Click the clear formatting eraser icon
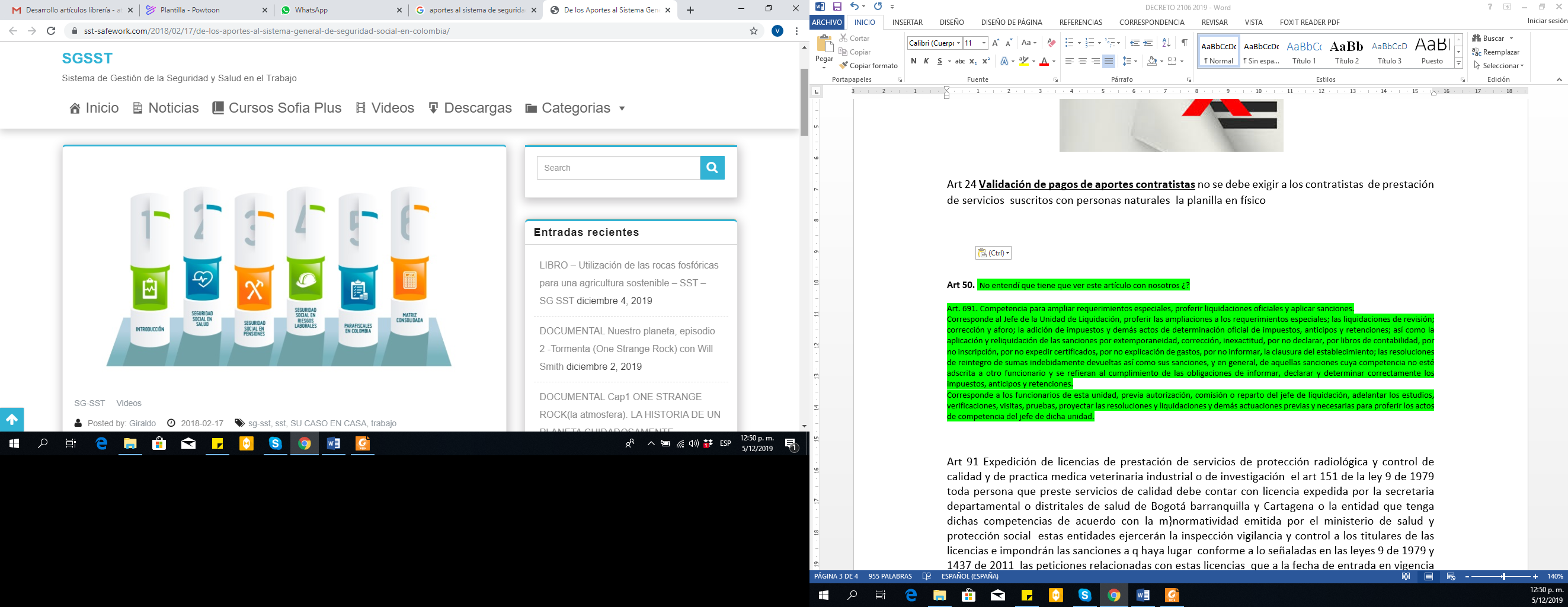Viewport: 1568px width, 607px height. pyautogui.click(x=1051, y=43)
